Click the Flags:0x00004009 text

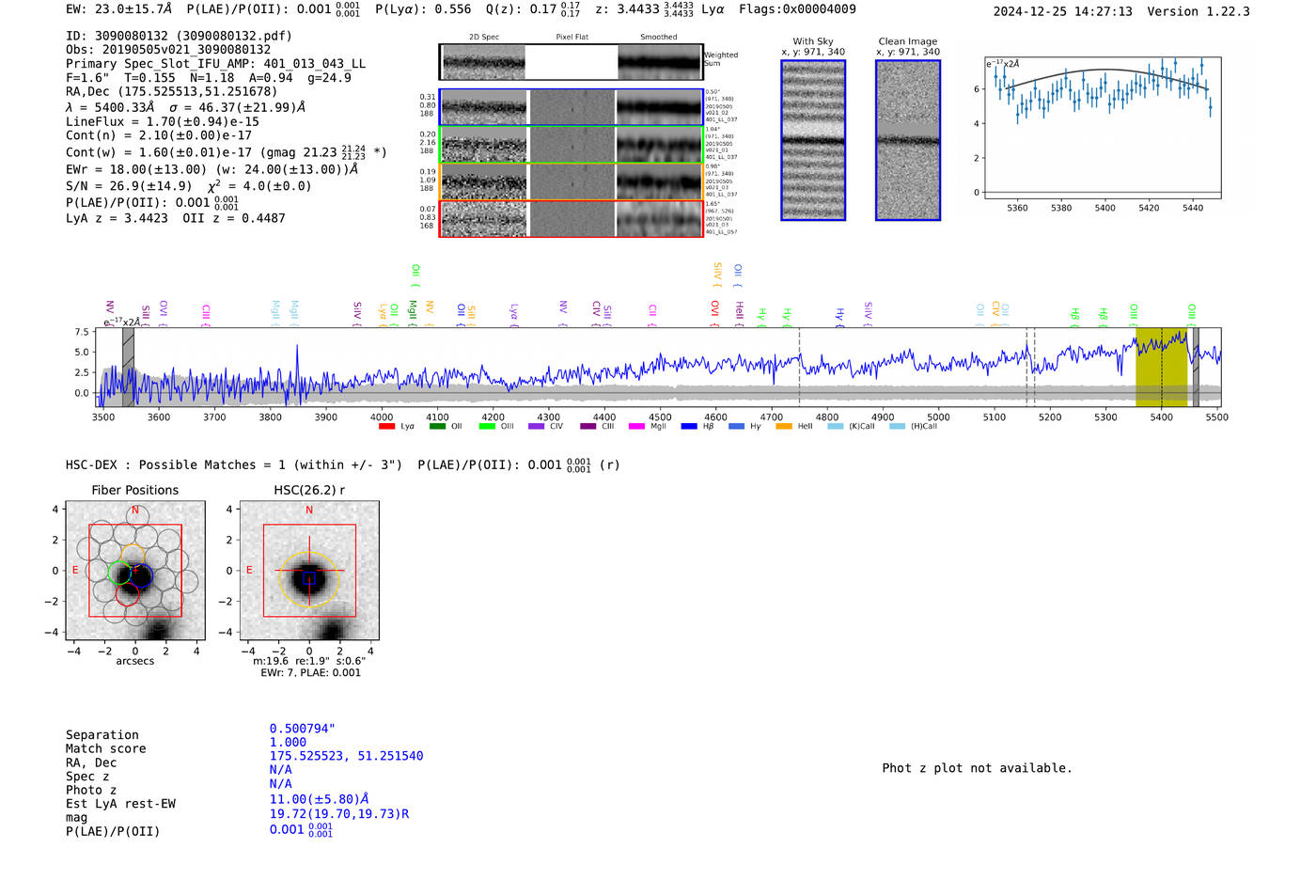tap(797, 9)
